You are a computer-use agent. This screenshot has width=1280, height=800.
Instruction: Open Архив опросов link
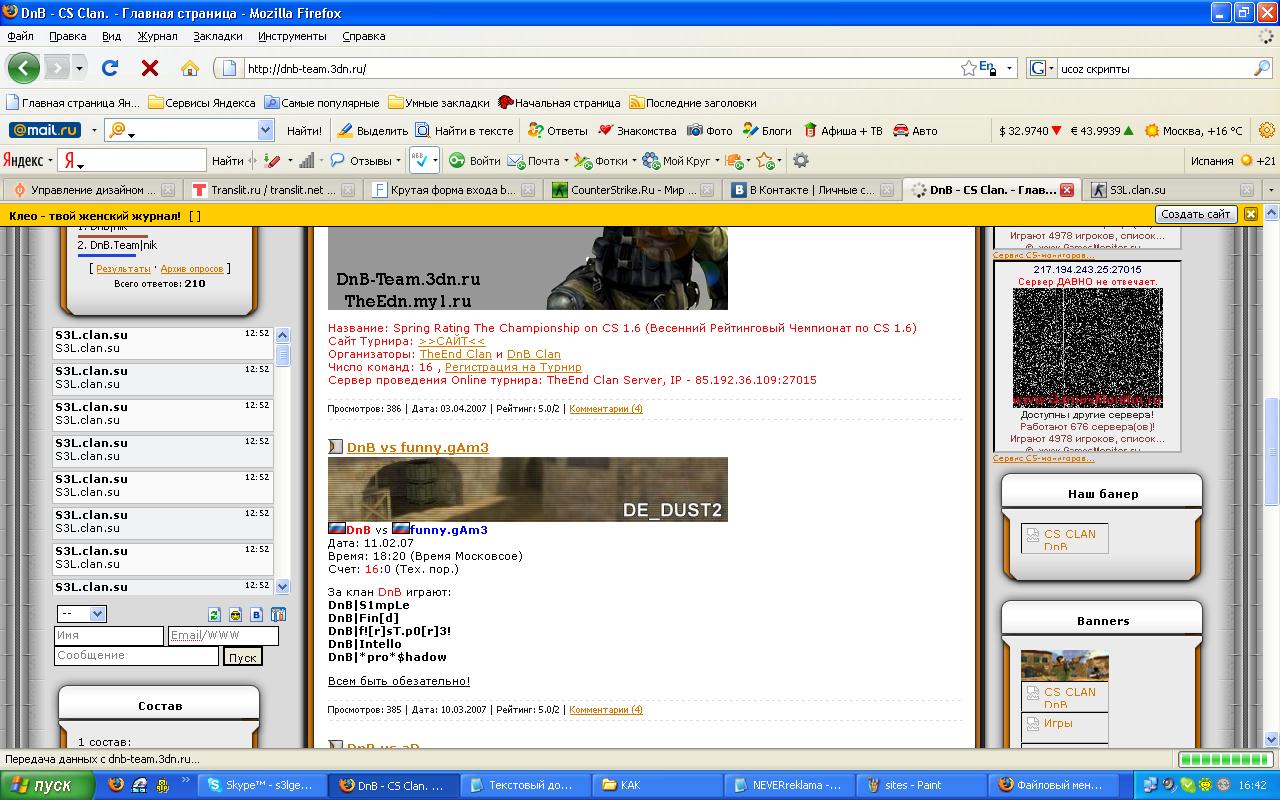[193, 268]
